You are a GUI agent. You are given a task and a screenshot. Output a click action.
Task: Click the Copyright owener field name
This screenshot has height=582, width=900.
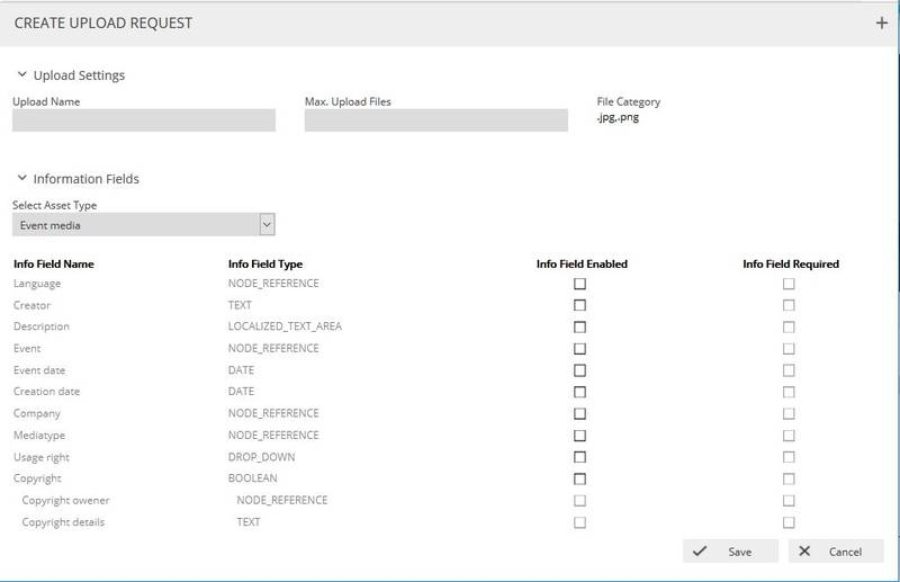65,500
